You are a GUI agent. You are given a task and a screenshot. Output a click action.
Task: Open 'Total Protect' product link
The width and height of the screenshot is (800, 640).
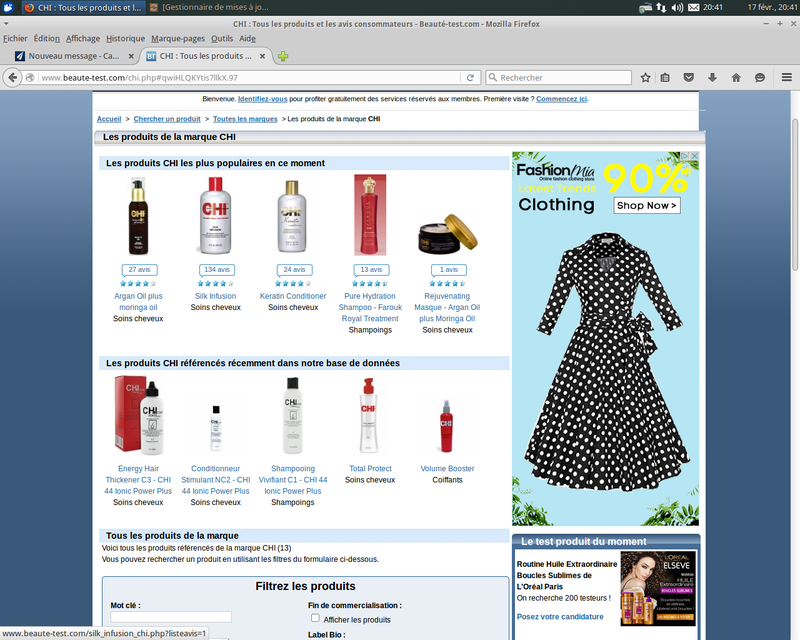pos(370,469)
